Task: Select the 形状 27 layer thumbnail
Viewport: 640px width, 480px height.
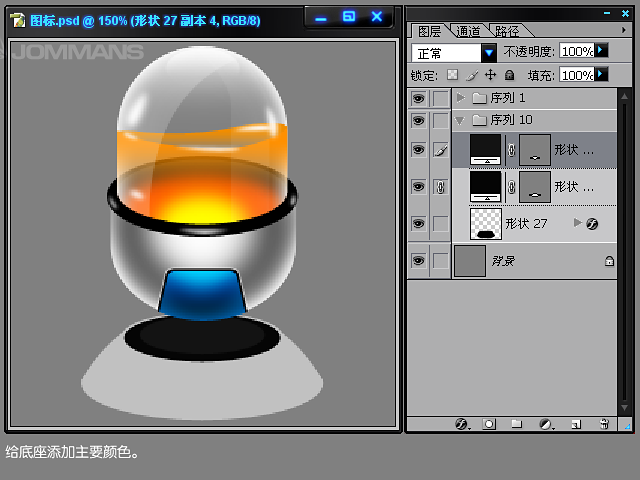Action: (486, 224)
